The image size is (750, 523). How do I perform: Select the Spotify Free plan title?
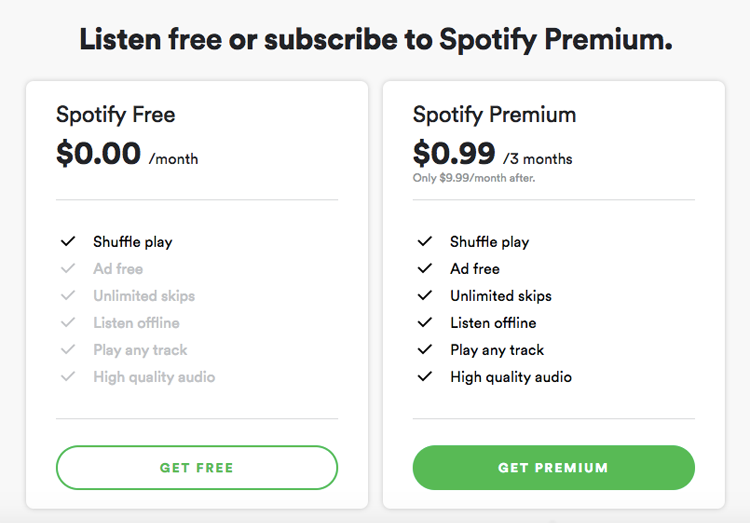coord(115,115)
